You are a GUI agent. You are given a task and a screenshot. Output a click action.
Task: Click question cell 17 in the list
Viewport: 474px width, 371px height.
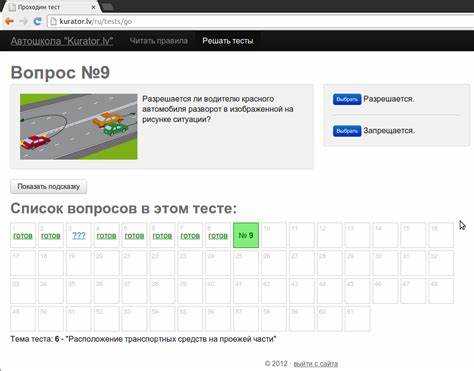[x=23, y=263]
